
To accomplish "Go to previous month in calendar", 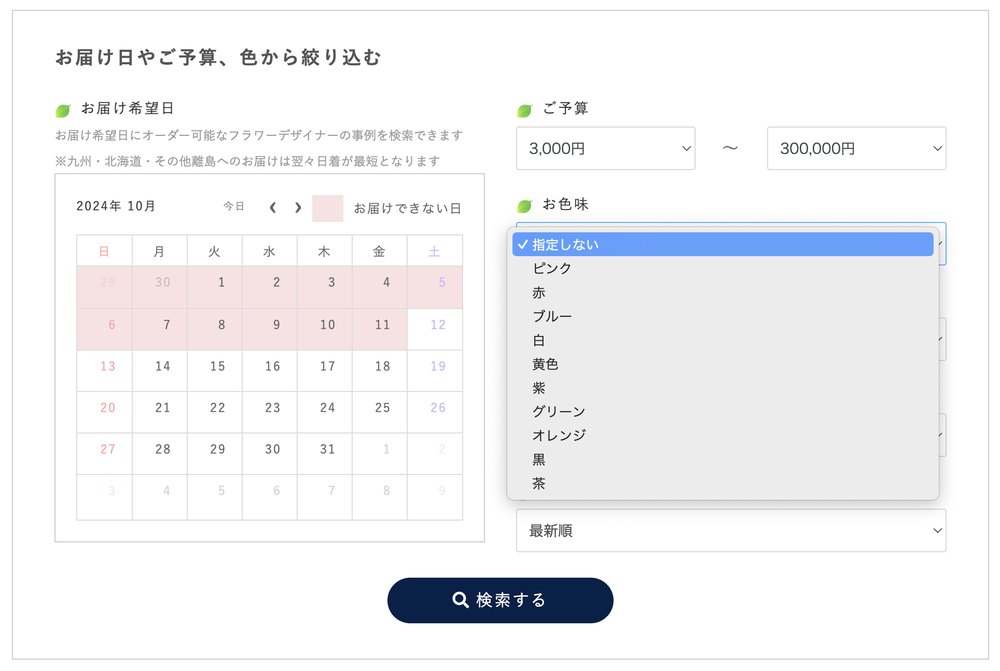I will point(273,208).
